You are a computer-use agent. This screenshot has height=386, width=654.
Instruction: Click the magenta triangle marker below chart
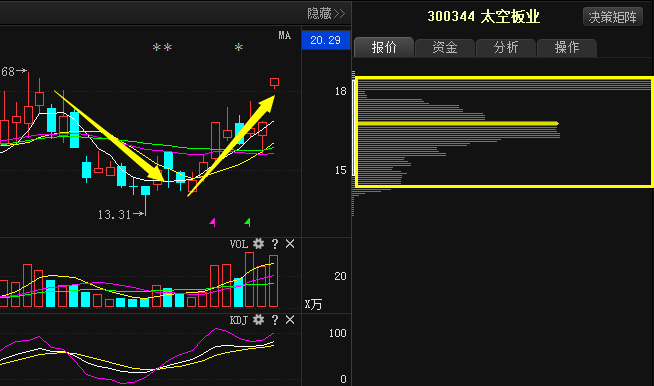(213, 222)
